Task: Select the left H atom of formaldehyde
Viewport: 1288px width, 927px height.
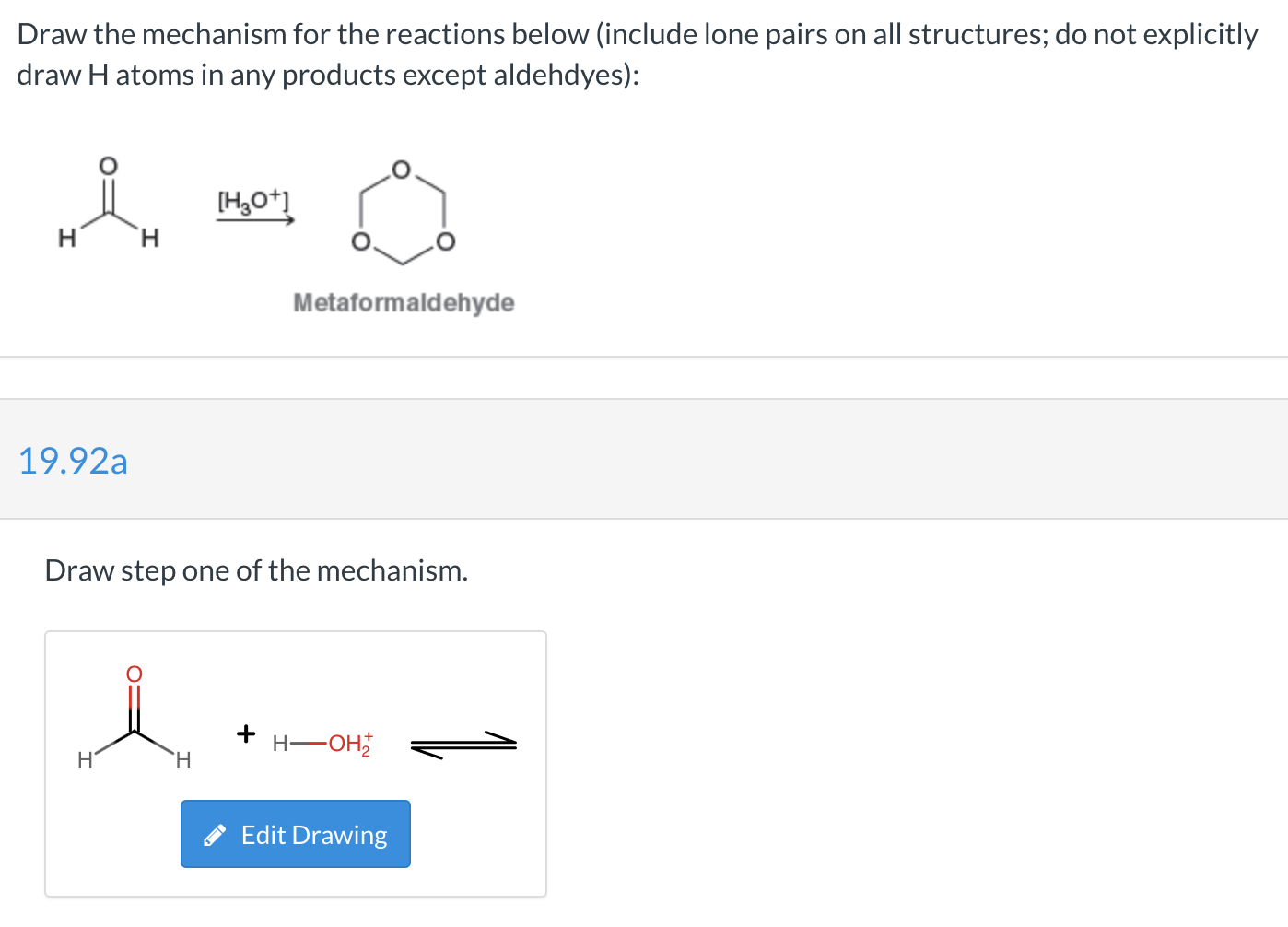Action: [x=84, y=761]
